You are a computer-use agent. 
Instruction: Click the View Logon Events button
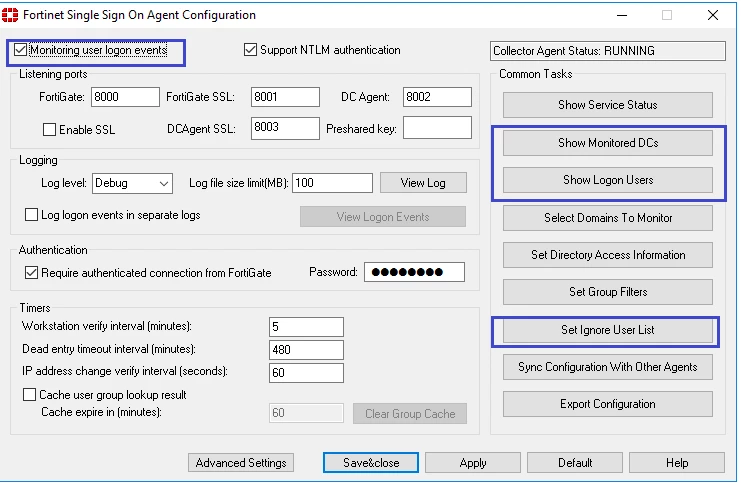(383, 216)
